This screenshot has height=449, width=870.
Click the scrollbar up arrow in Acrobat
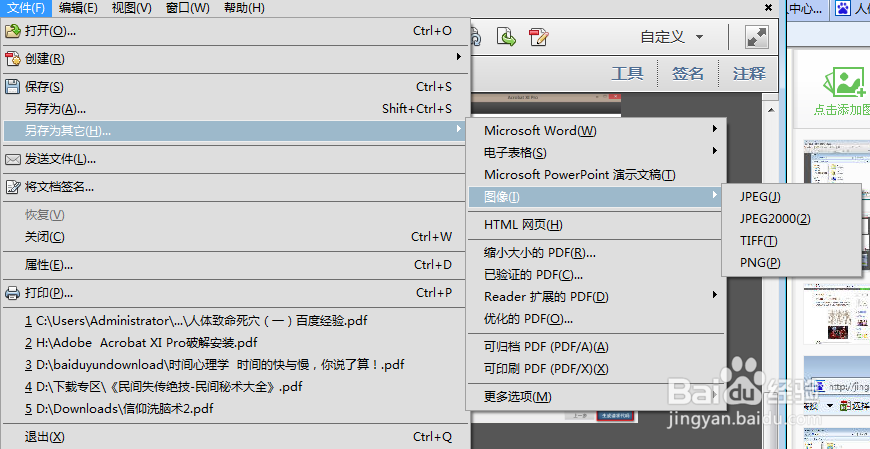click(x=771, y=110)
